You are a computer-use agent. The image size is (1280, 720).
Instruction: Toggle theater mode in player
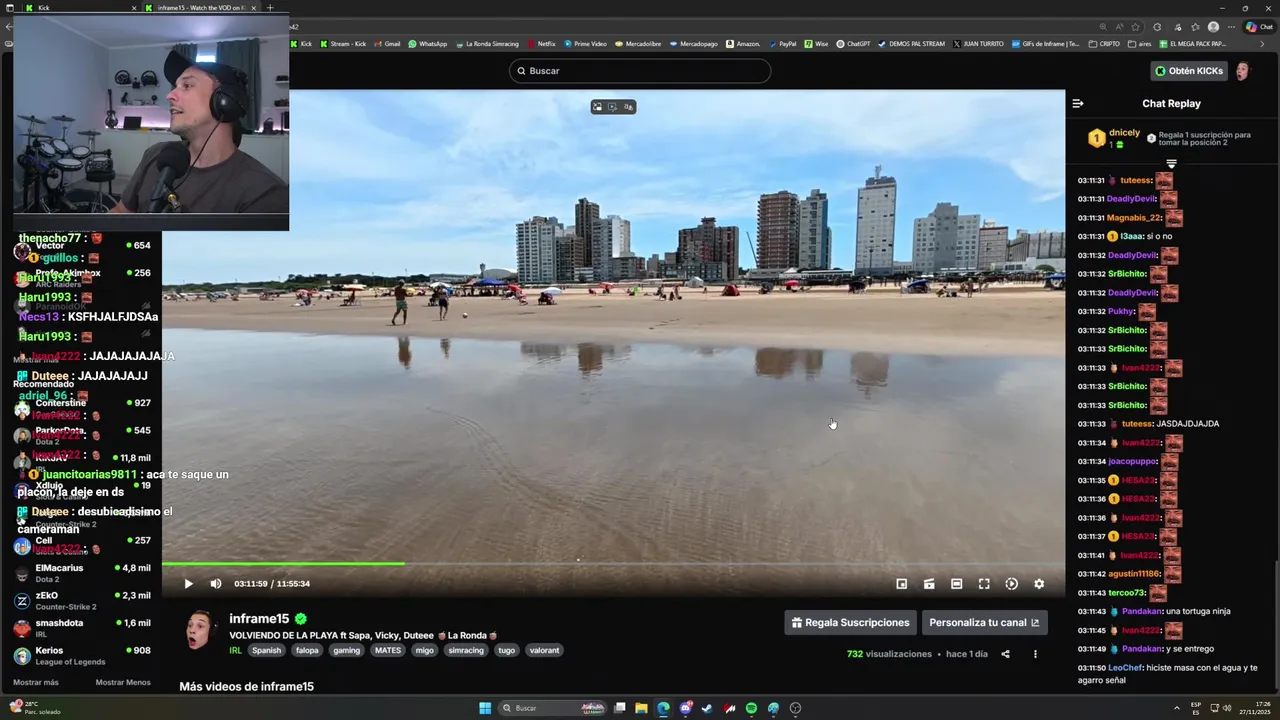(x=956, y=584)
